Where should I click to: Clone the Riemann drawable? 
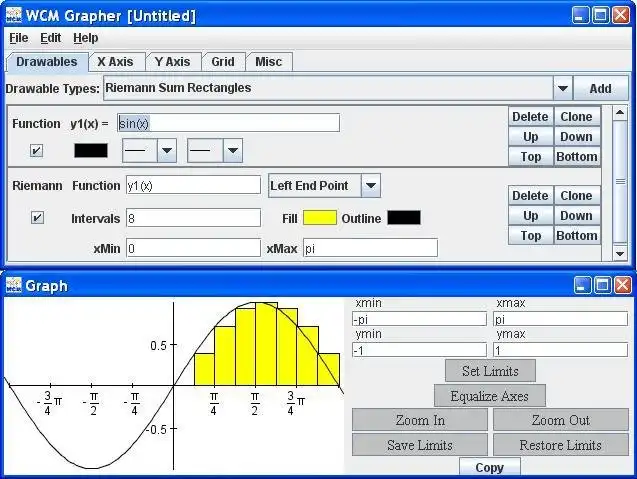[576, 195]
